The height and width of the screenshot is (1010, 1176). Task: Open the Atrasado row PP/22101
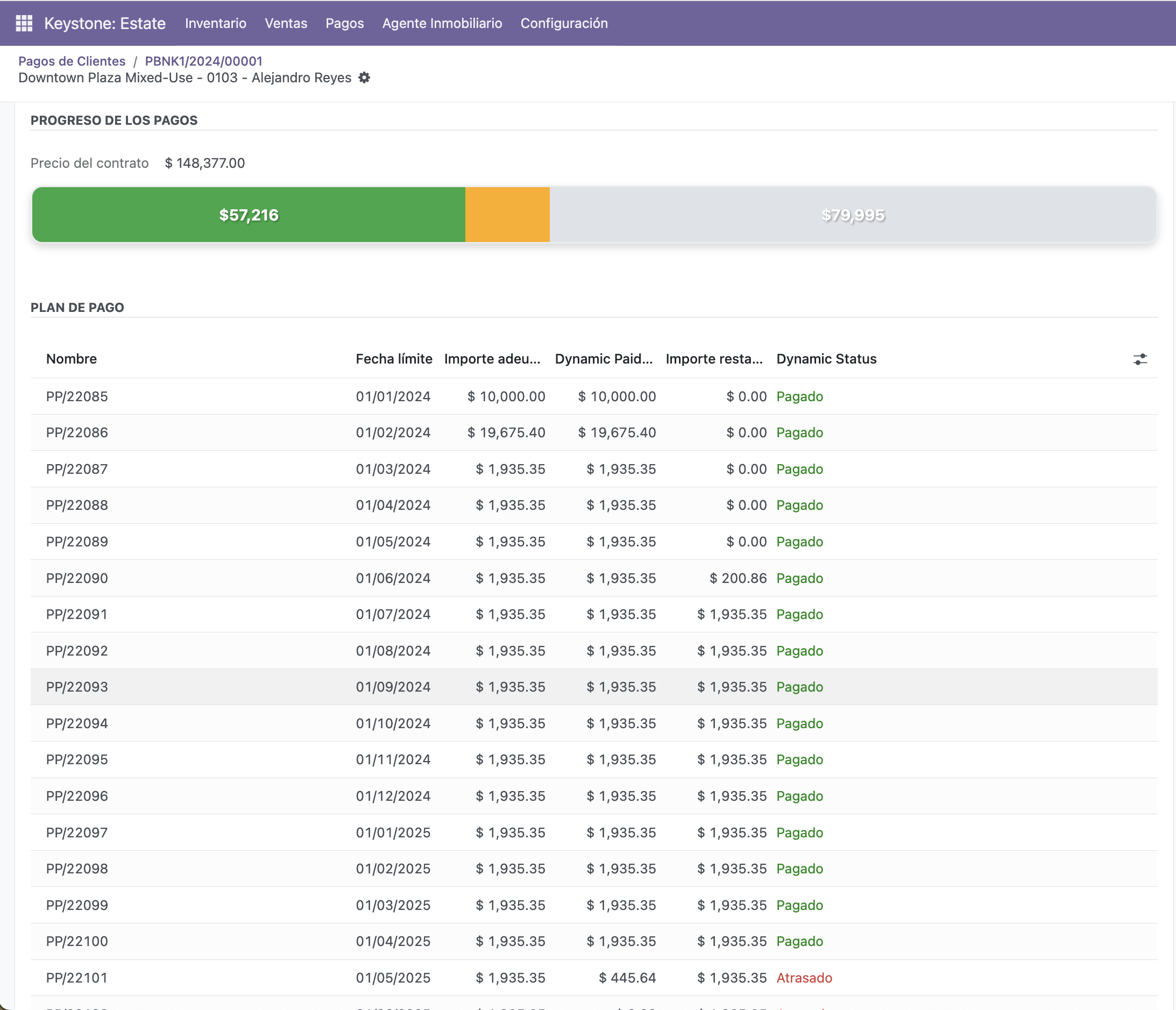point(77,978)
